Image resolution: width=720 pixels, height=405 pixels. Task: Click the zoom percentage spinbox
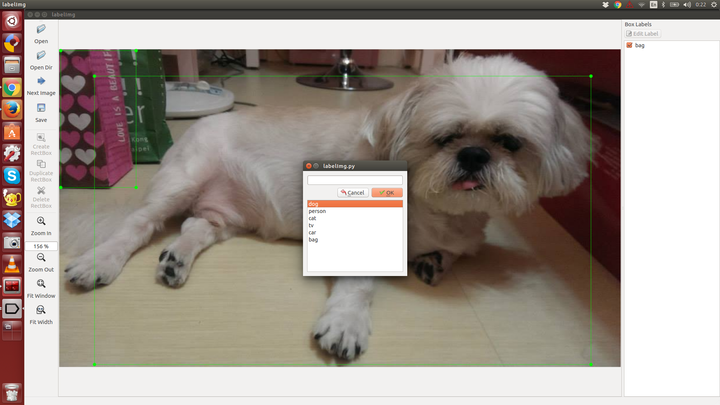click(x=41, y=246)
